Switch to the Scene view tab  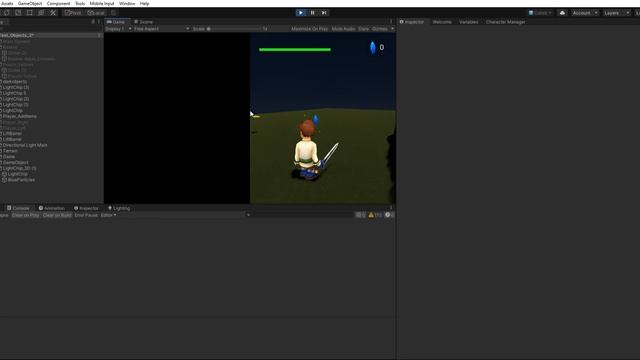click(144, 22)
